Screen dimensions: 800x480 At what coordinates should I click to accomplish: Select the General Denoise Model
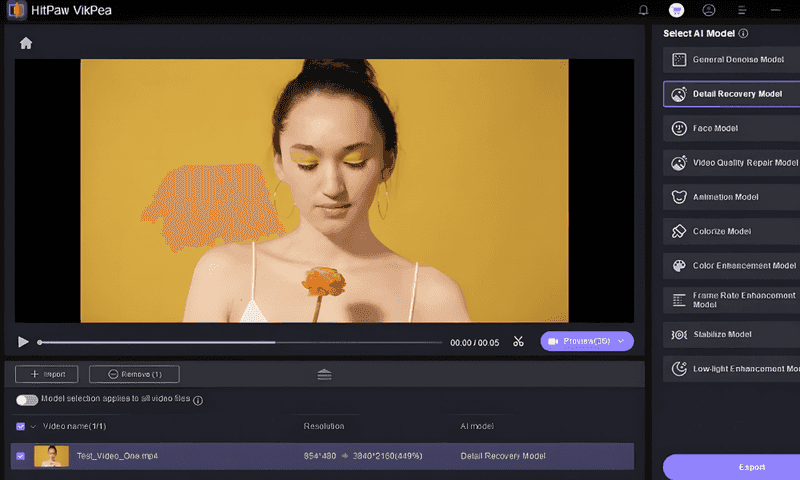732,60
